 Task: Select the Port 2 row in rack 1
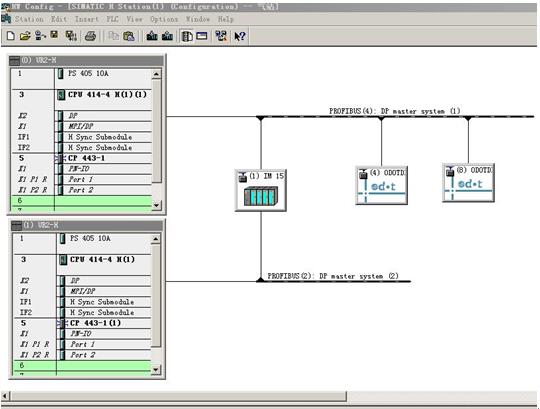point(82,355)
